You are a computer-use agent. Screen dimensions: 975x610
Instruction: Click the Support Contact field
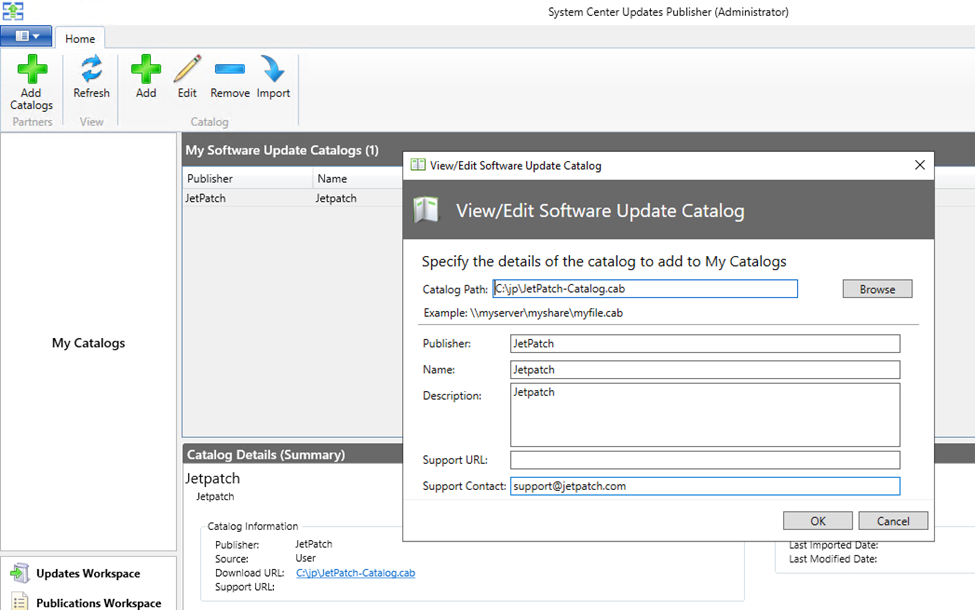click(705, 486)
